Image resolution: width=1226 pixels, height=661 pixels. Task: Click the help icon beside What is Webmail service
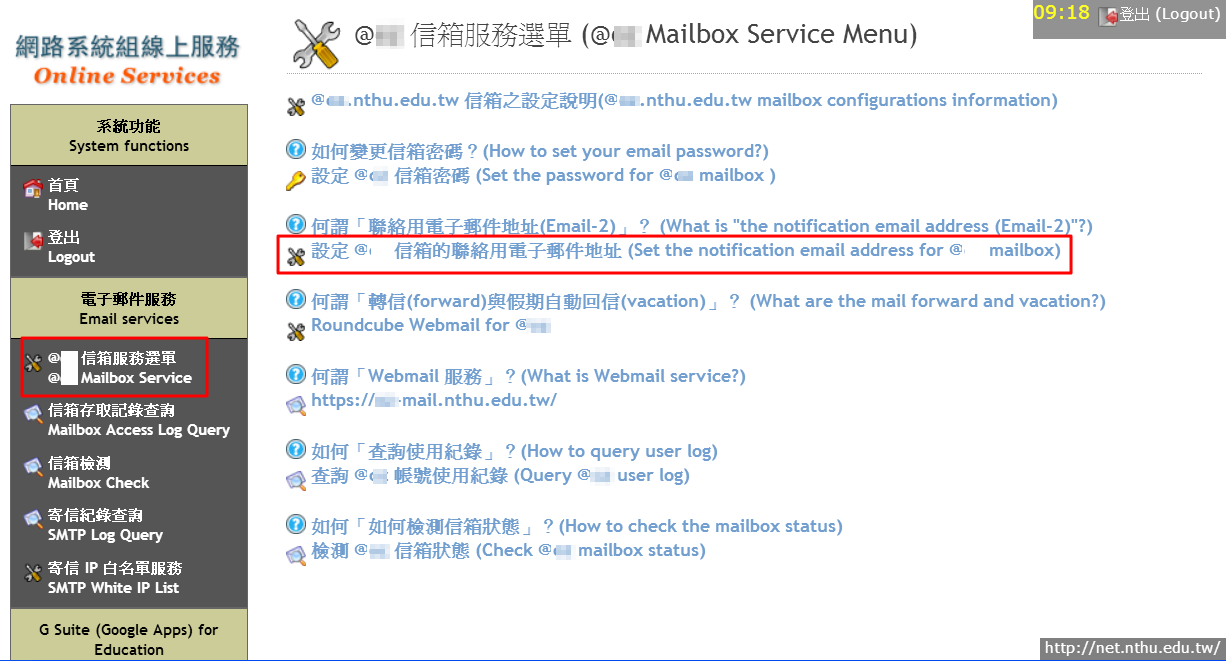pos(296,375)
